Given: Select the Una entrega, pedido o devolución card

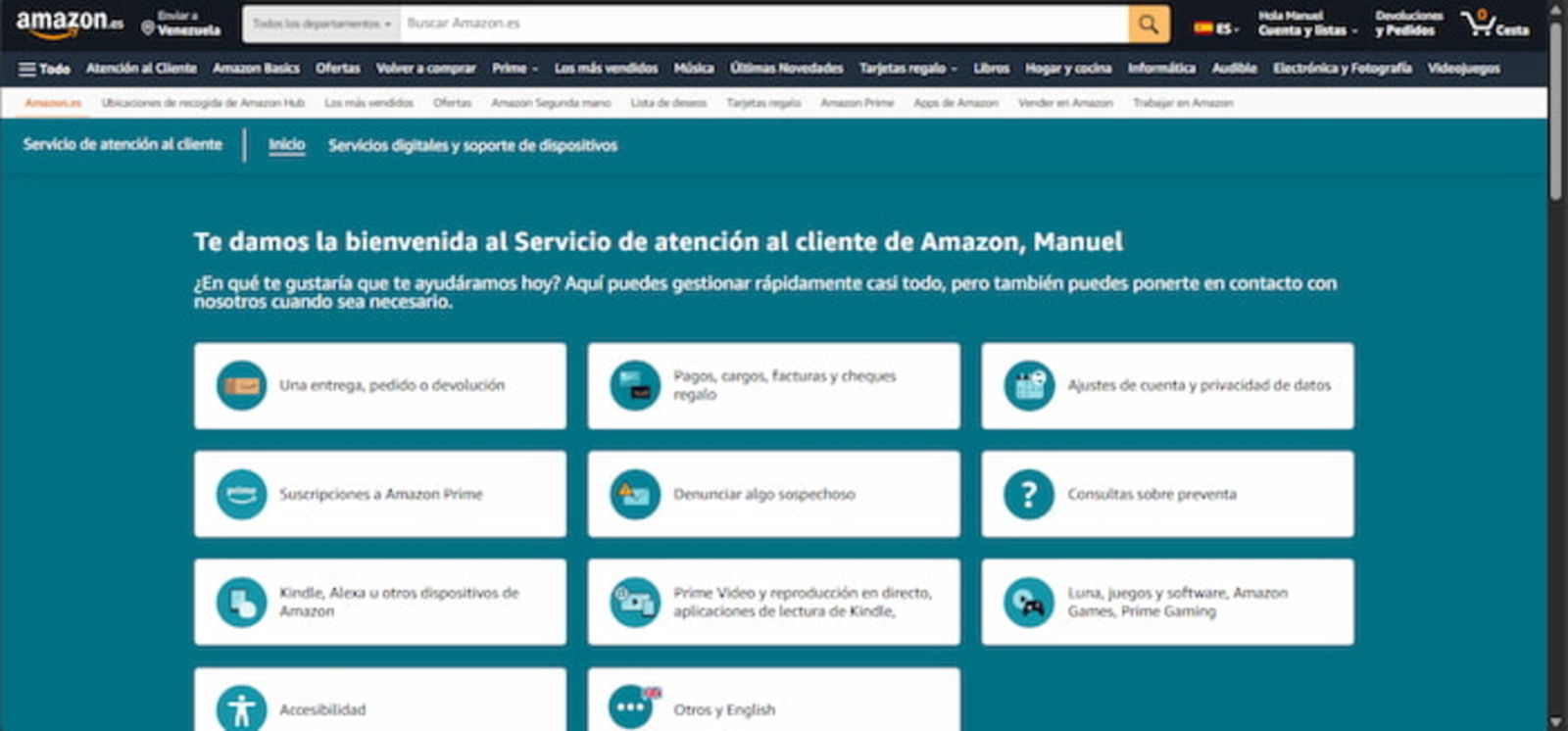Looking at the screenshot, I should (x=380, y=386).
